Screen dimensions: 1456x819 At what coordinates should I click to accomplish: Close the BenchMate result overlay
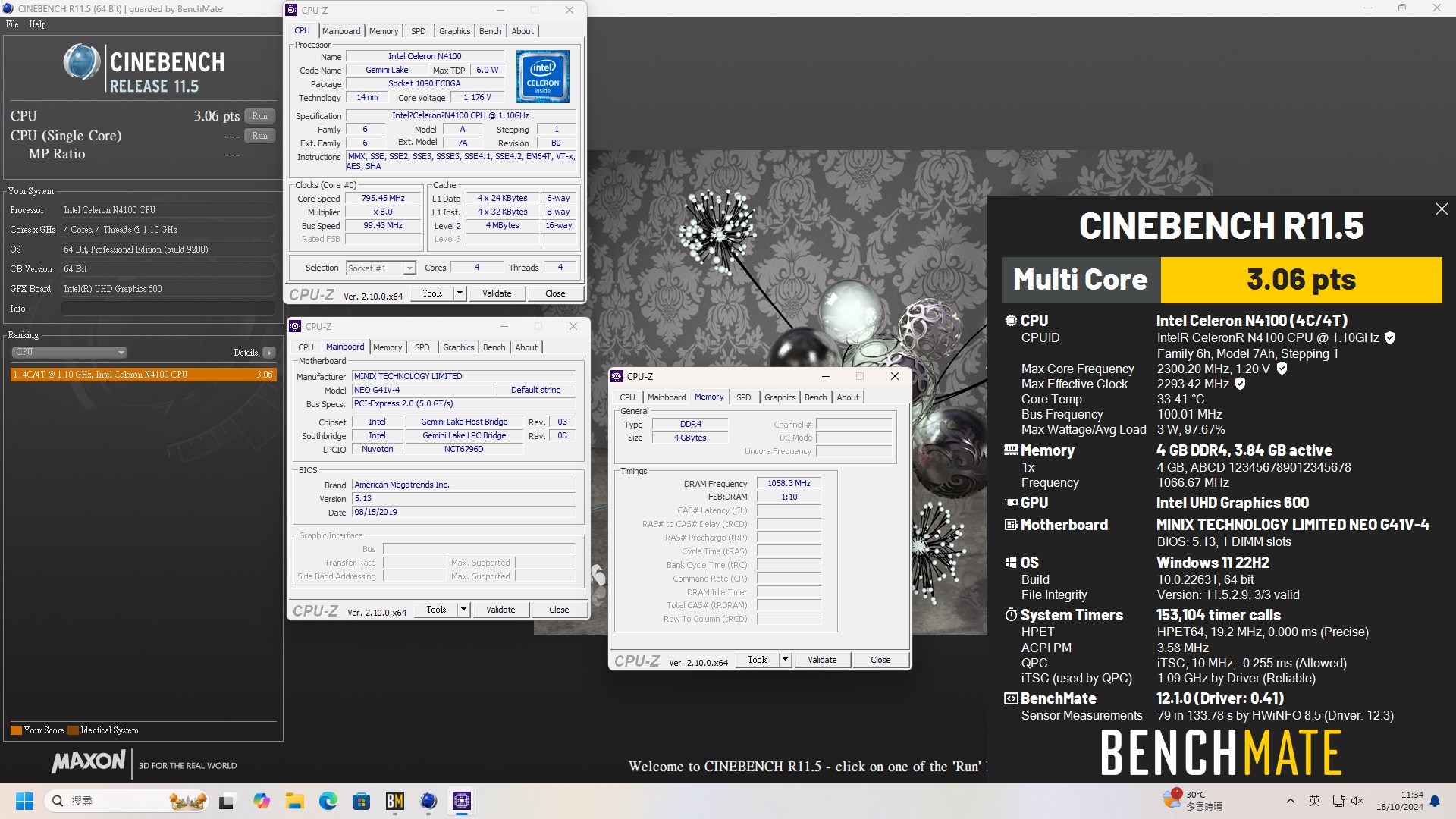click(x=1442, y=209)
